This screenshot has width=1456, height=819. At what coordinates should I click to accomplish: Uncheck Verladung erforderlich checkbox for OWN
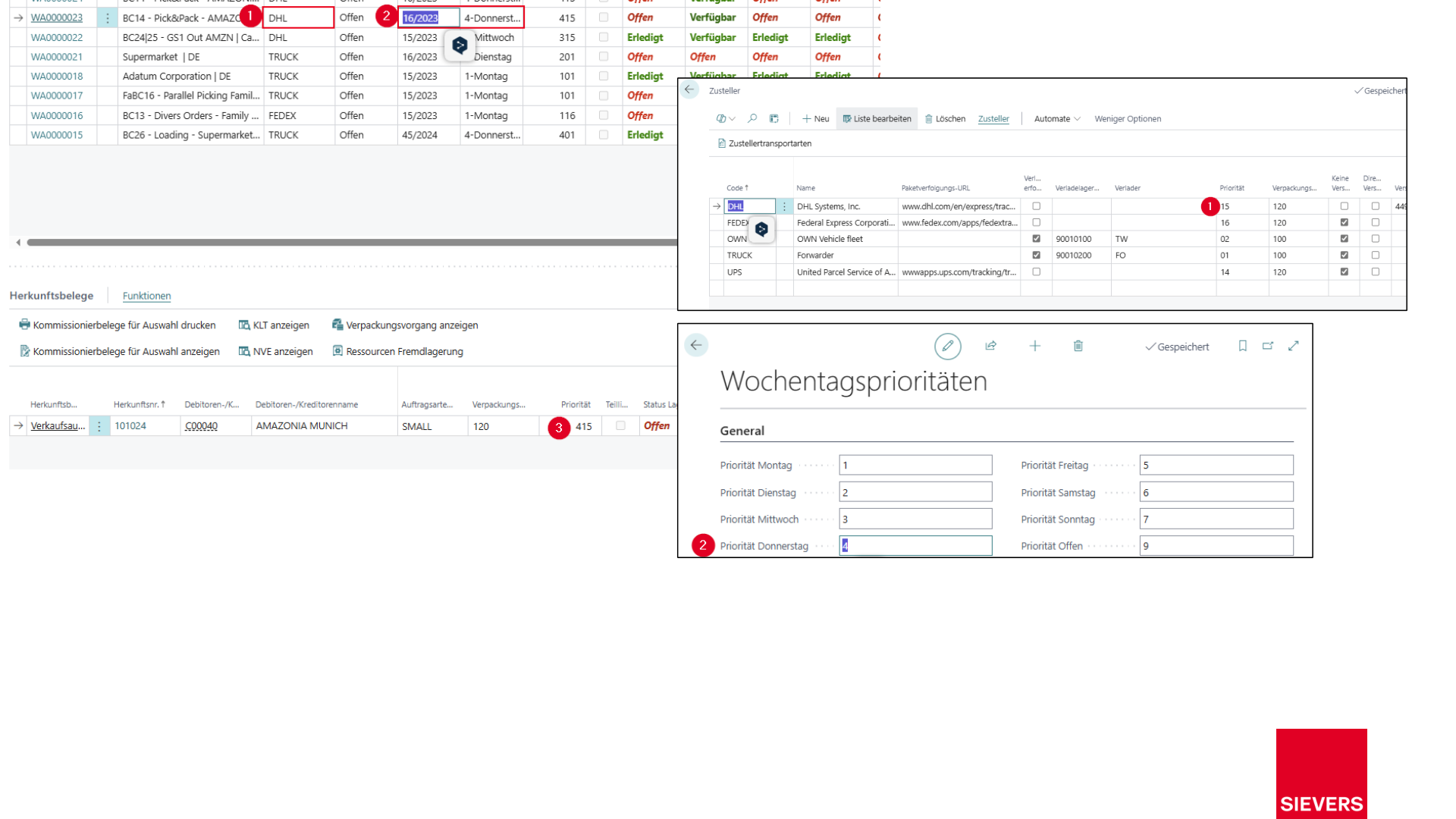[x=1037, y=238]
